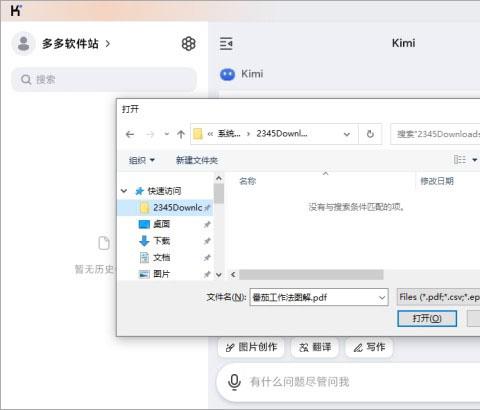The image size is (480, 410).
Task: Refresh the folder view
Action: coord(370,134)
